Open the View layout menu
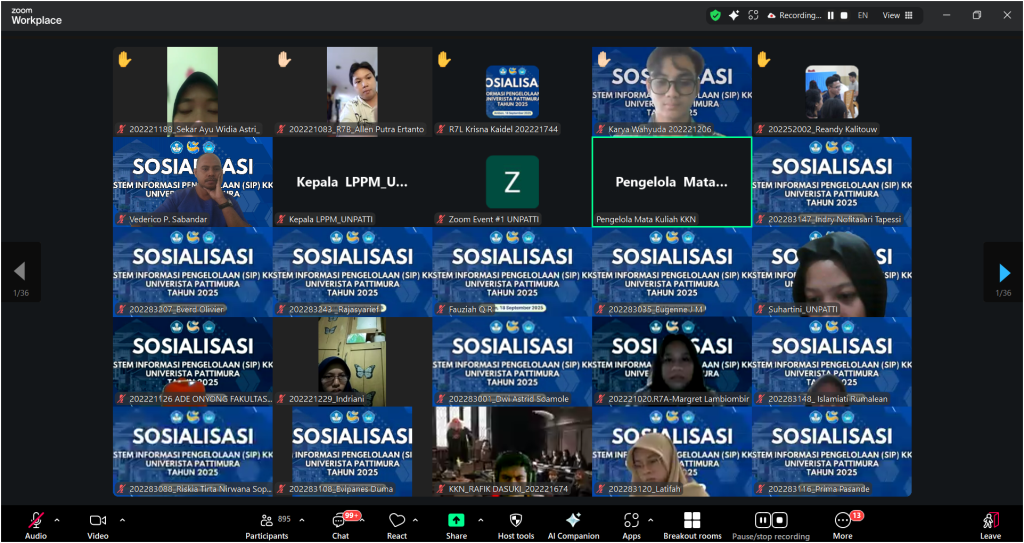The height and width of the screenshot is (543, 1024). click(894, 15)
